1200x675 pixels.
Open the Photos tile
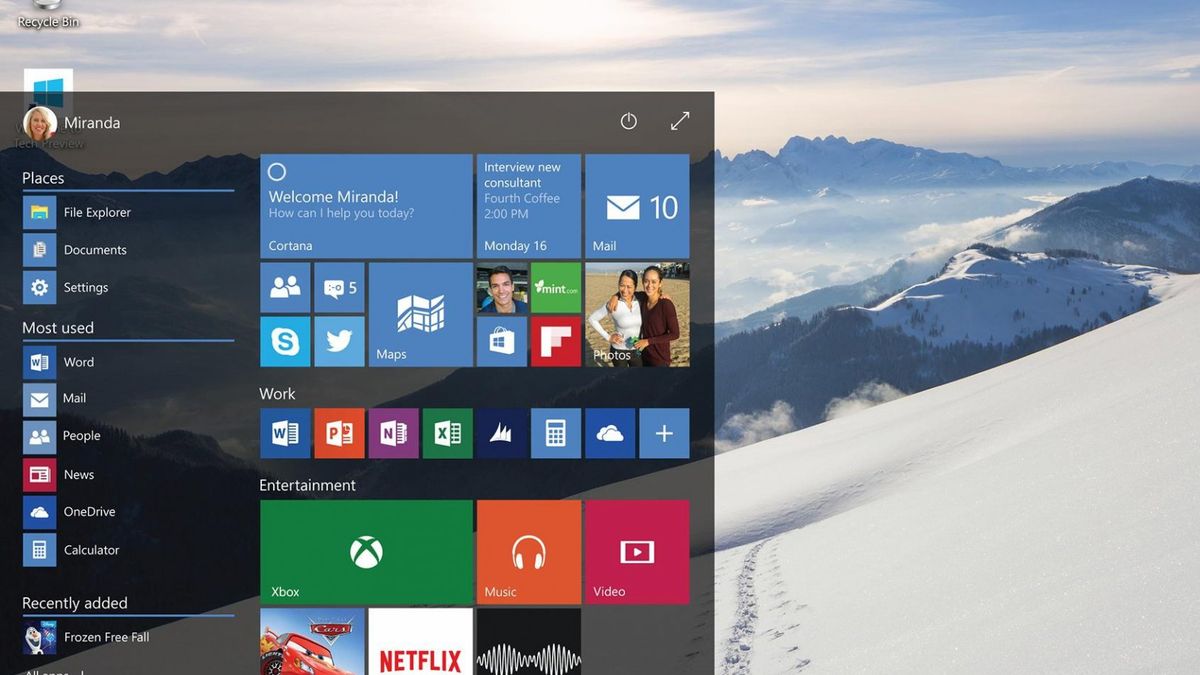[637, 315]
